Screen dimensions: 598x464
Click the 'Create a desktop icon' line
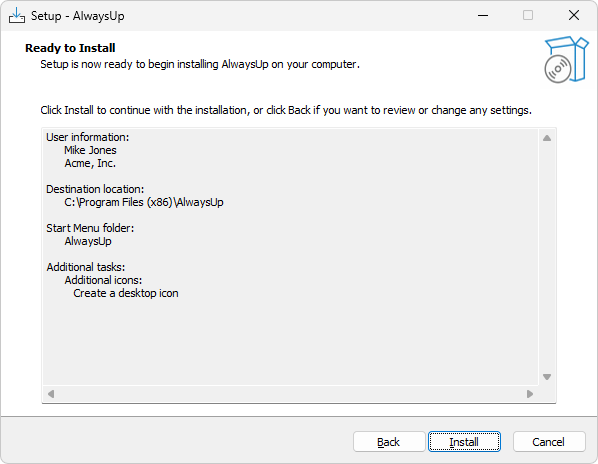coord(126,293)
